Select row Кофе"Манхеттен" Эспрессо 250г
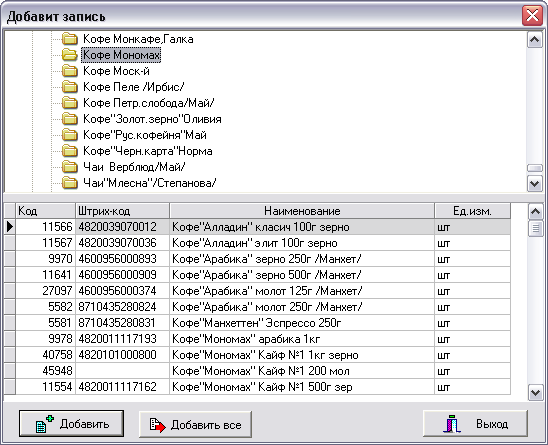Screen dimensions: 548x445 point(258,323)
